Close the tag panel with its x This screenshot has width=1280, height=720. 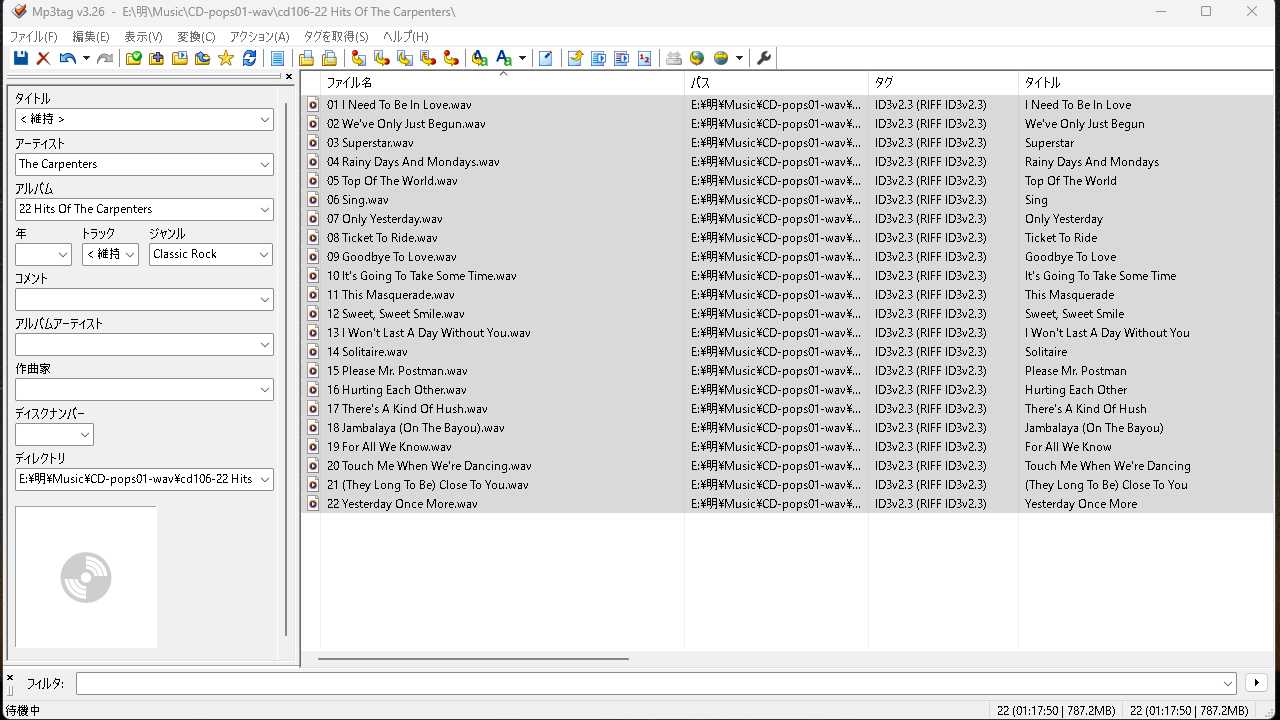click(289, 76)
